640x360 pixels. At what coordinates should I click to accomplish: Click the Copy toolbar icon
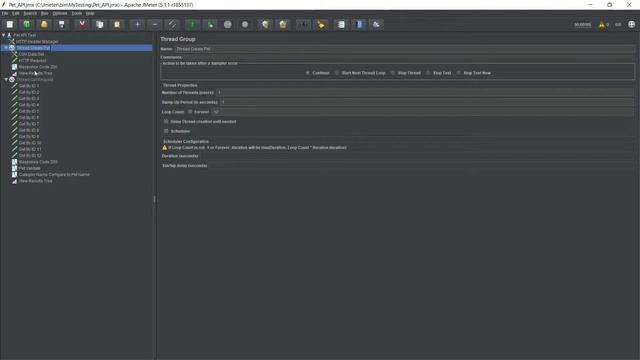(x=100, y=24)
